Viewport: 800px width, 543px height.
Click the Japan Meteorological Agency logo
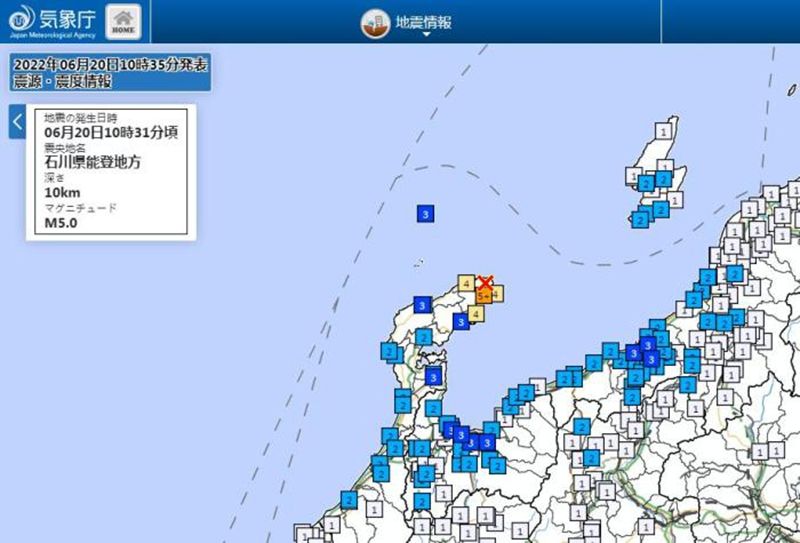click(x=21, y=20)
